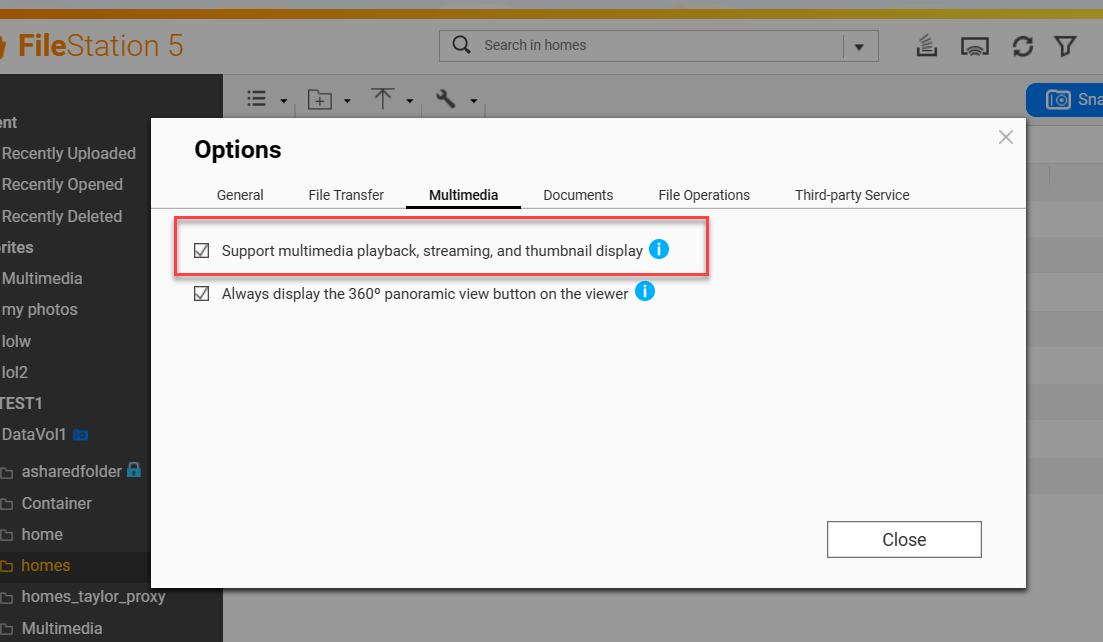The height and width of the screenshot is (642, 1103).
Task: Click the refresh icon in top toolbar
Action: click(1022, 46)
